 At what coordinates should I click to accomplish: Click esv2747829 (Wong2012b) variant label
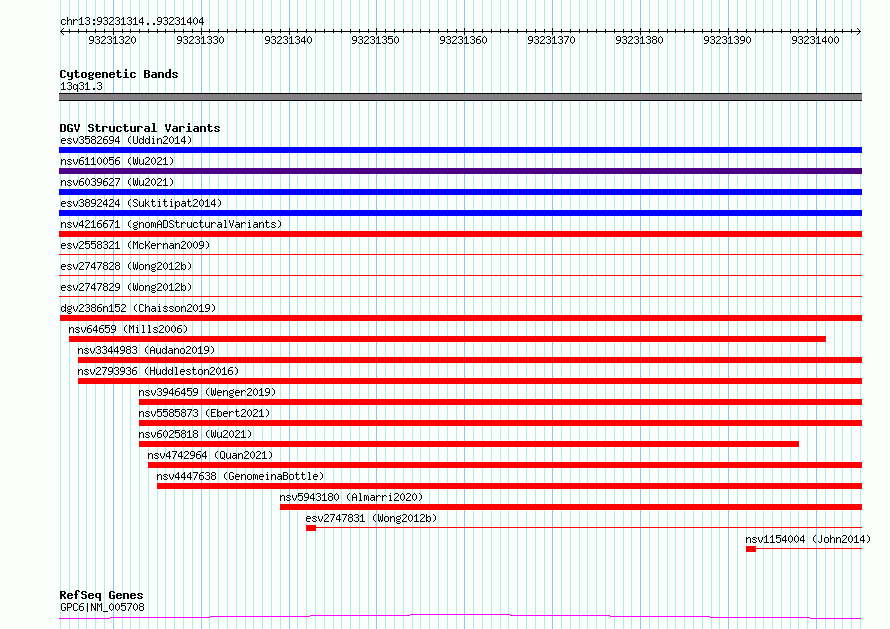click(126, 287)
